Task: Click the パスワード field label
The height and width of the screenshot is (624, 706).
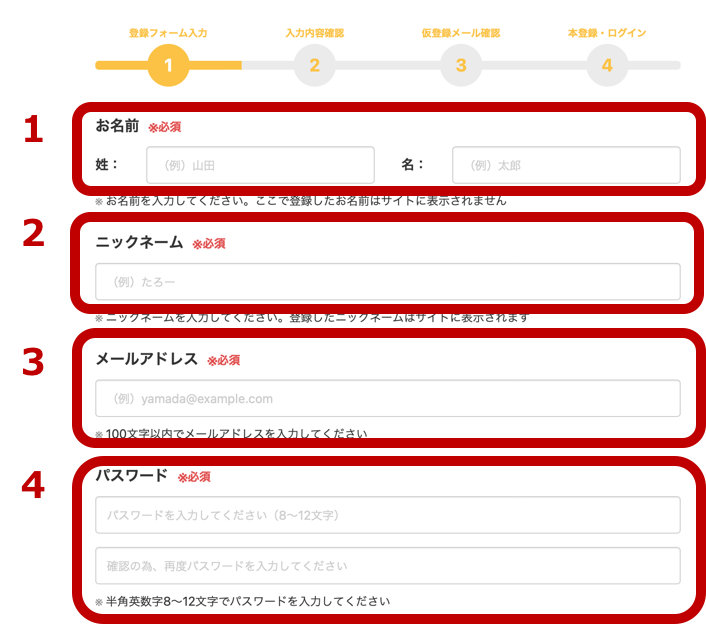Action: point(131,476)
